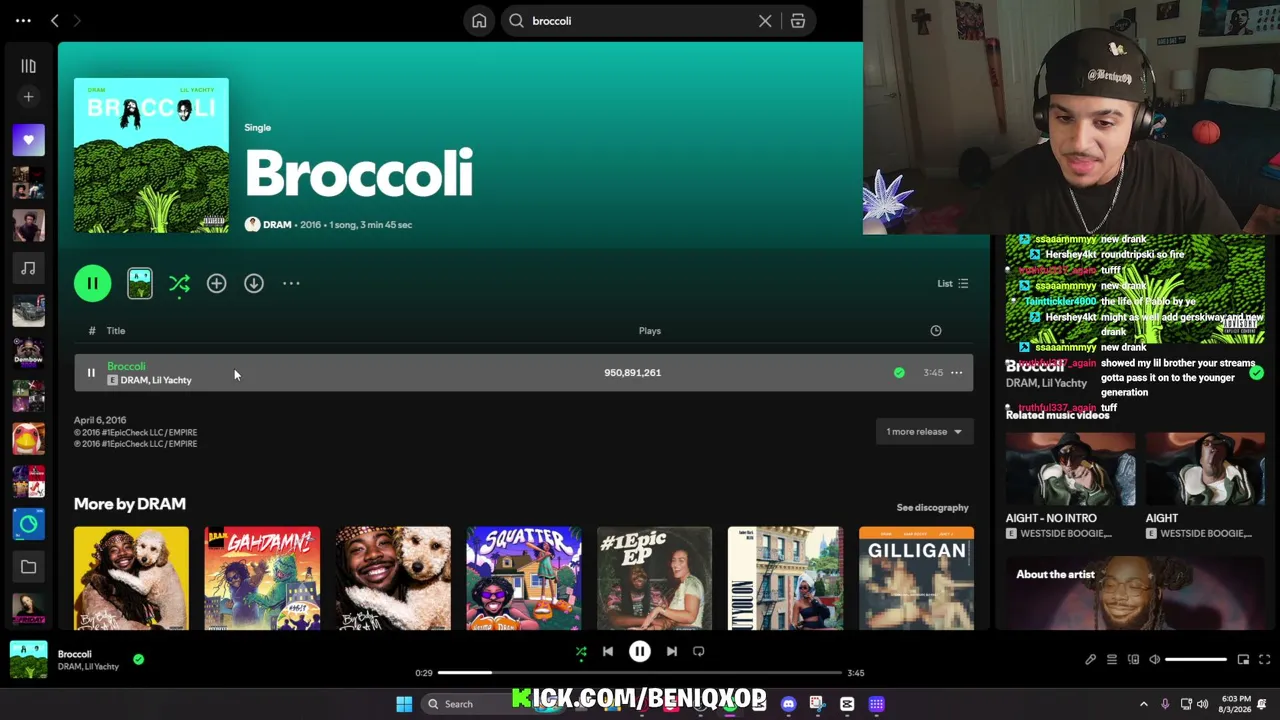The height and width of the screenshot is (720, 1280).
Task: Mute Spotify using the speaker icon
Action: 1154,660
